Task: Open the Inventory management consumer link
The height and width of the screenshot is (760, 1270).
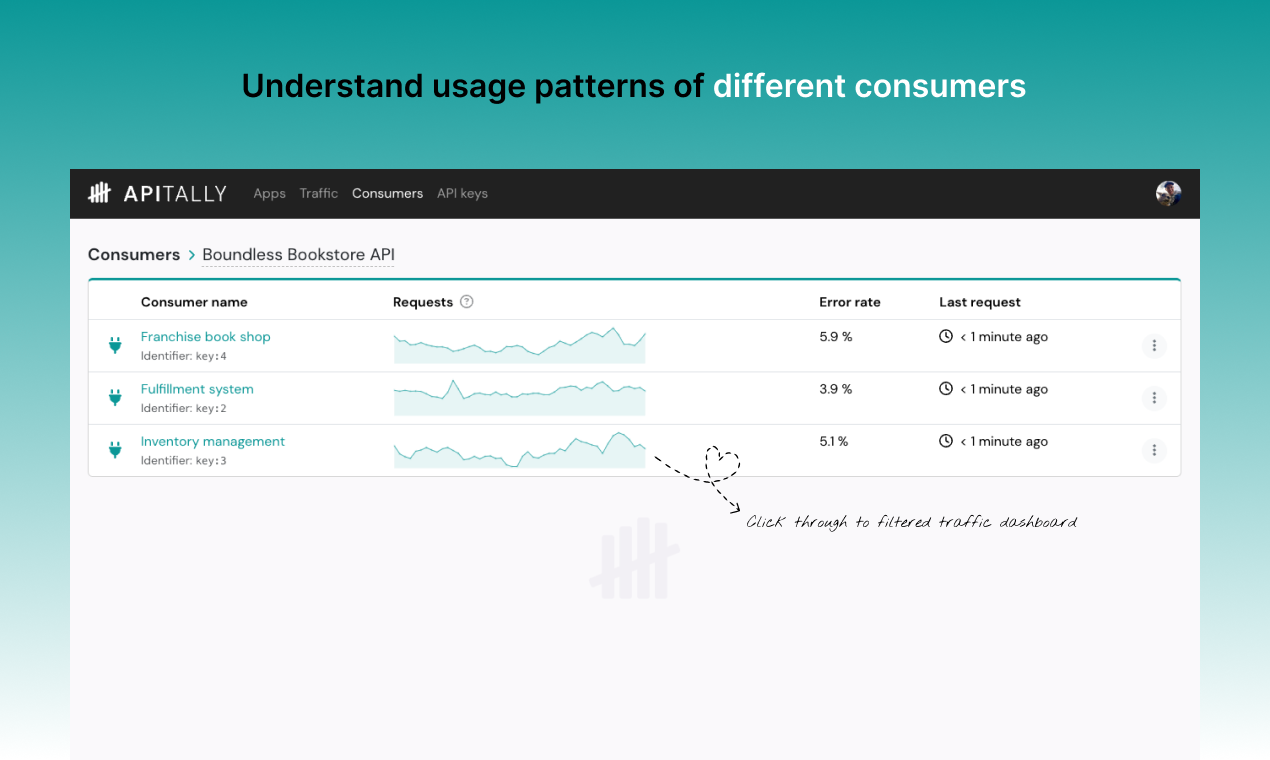Action: pyautogui.click(x=213, y=441)
